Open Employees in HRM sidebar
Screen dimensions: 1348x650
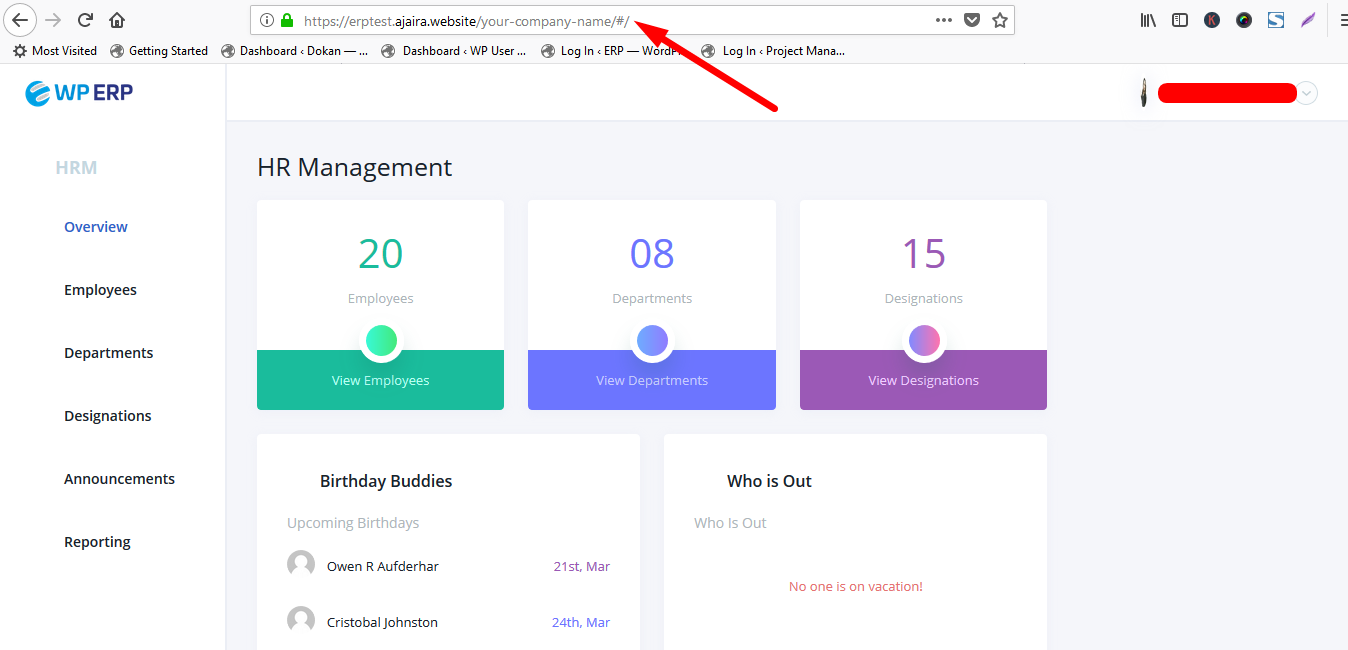pos(100,290)
